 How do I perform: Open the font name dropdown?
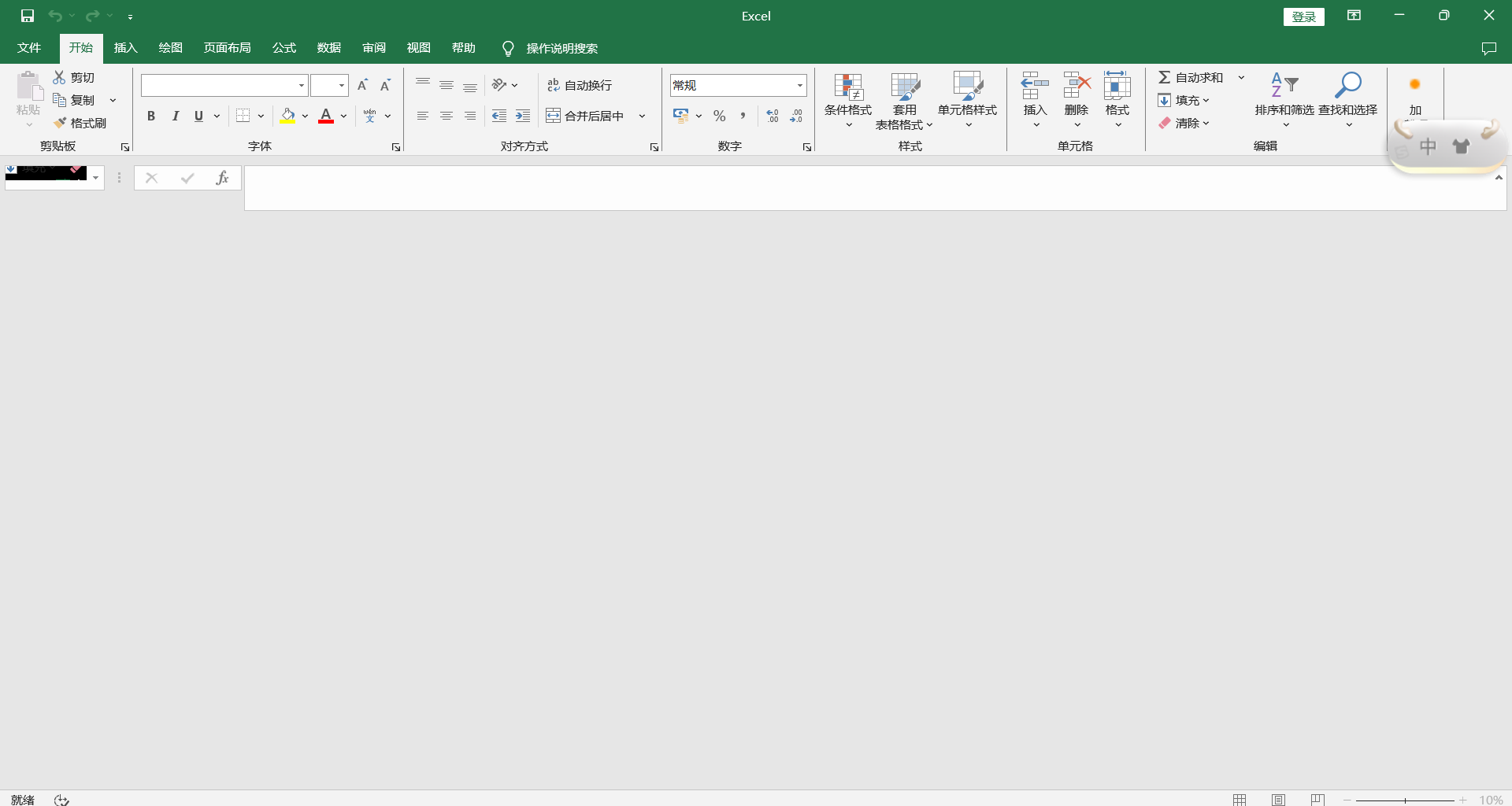pyautogui.click(x=301, y=85)
